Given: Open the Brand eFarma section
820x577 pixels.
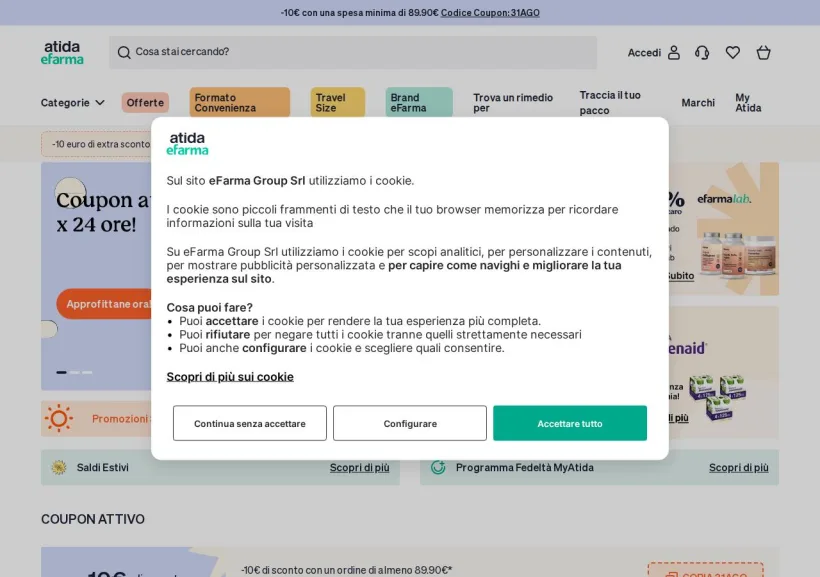Looking at the screenshot, I should click(419, 103).
